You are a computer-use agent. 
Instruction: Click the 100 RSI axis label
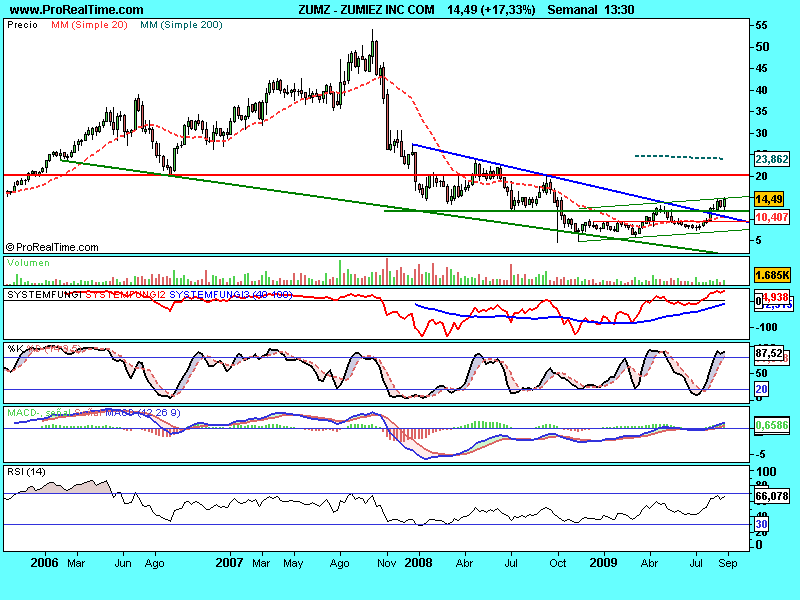pos(766,472)
